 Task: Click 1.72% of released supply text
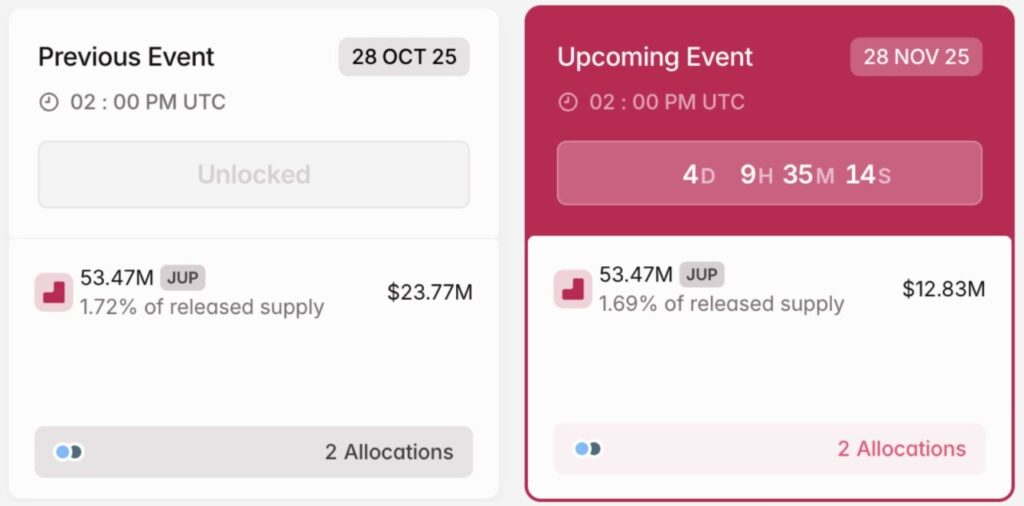coord(202,307)
